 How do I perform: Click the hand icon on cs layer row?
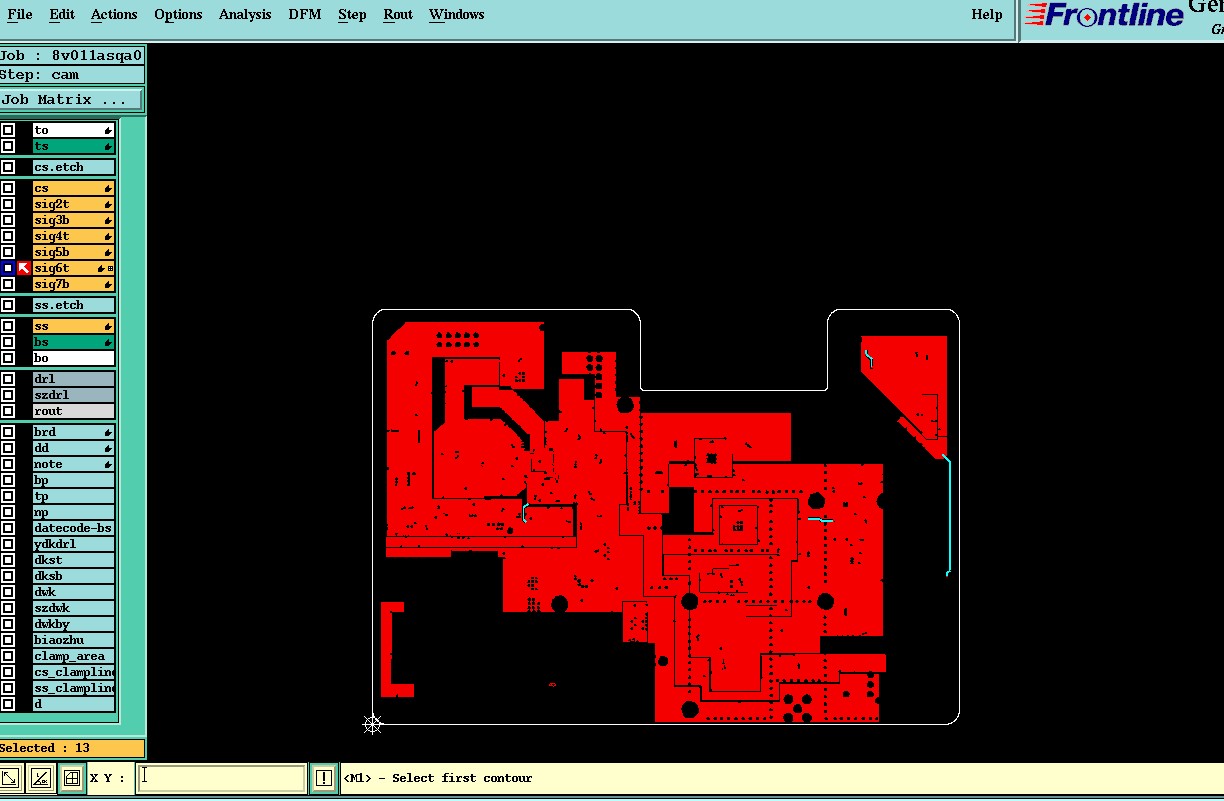click(x=108, y=188)
